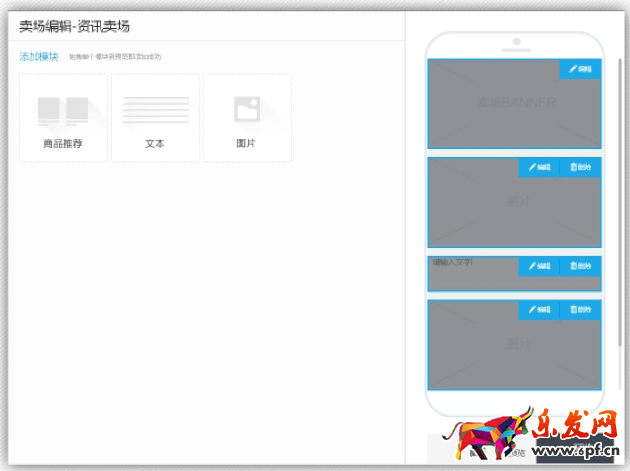Screen dimensions: 630x471
Task: Click the 卖场编辑-资讯卖场 page title
Action: 75,26
